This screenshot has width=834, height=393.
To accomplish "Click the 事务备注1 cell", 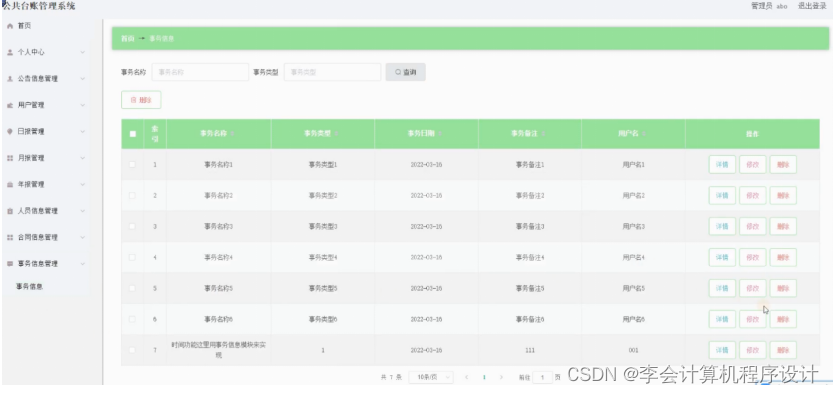I will pyautogui.click(x=530, y=165).
